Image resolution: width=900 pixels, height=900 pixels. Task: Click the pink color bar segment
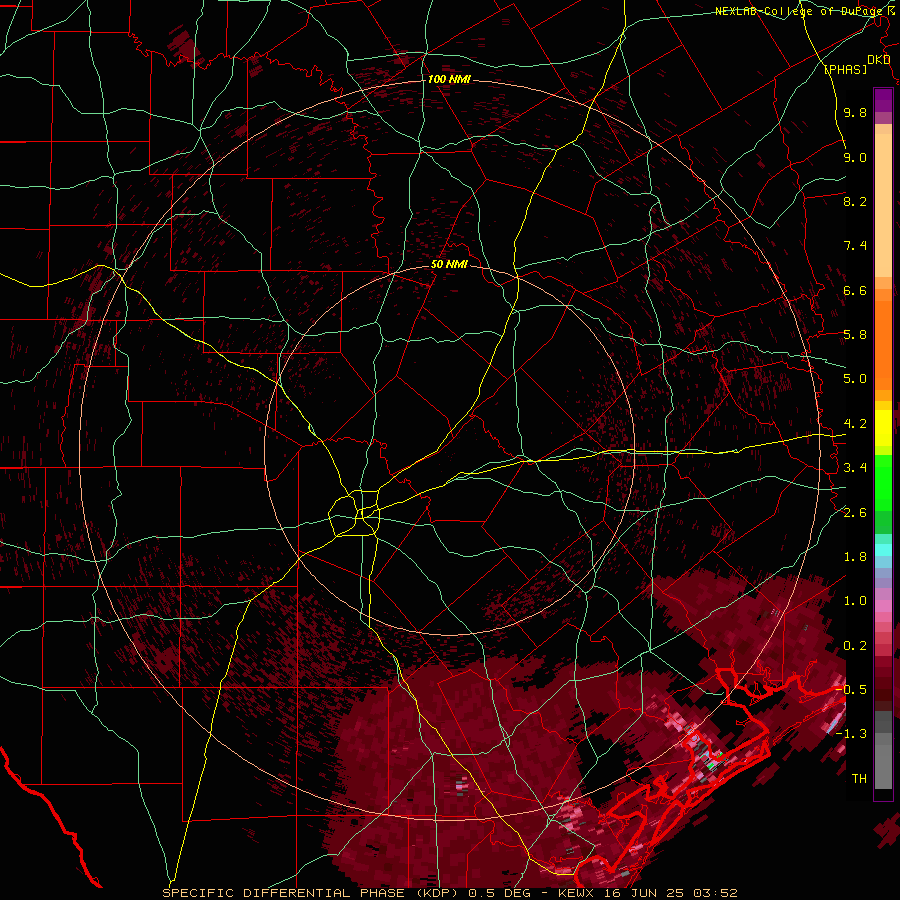(x=883, y=606)
